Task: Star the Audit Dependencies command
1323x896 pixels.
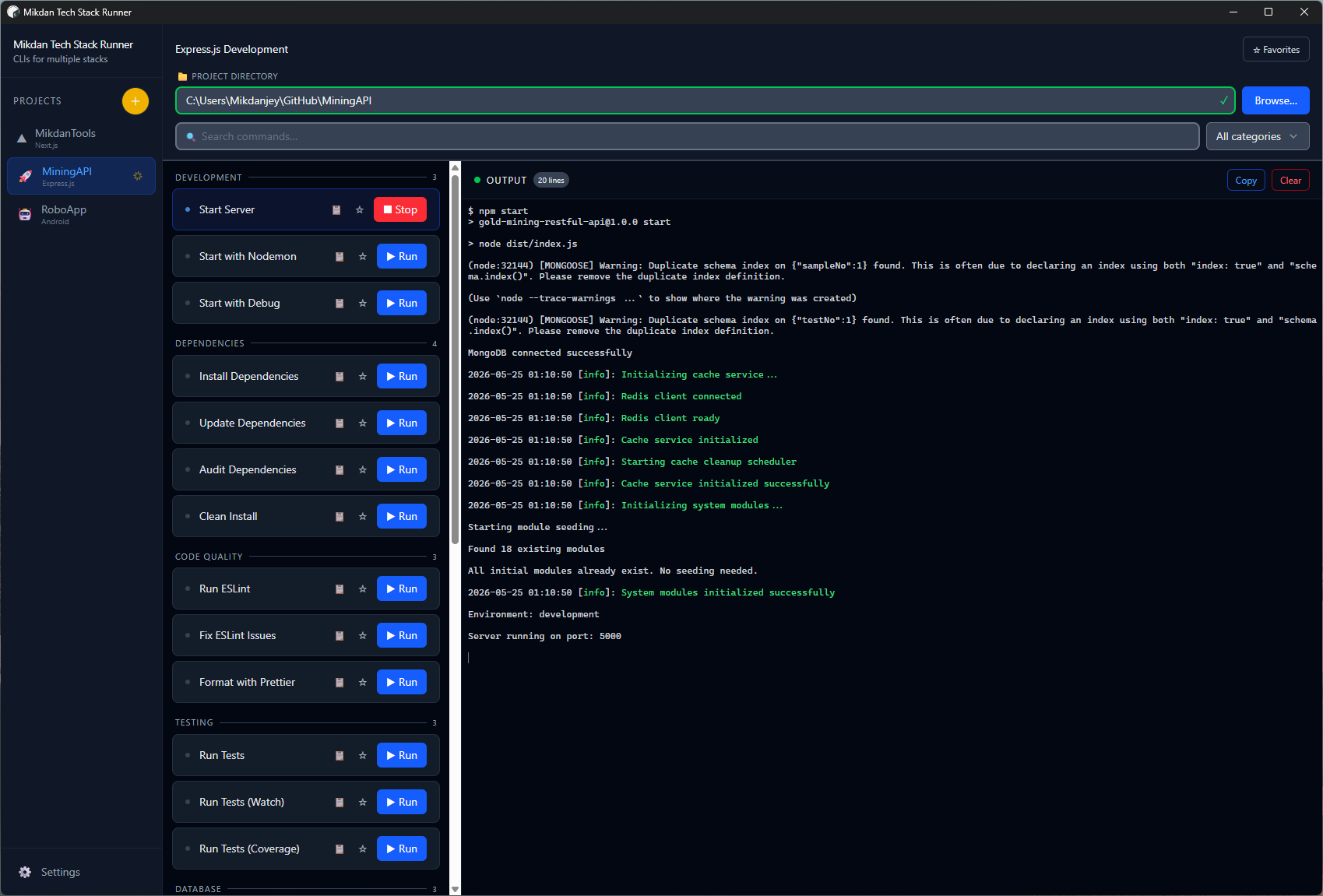Action: click(x=363, y=470)
